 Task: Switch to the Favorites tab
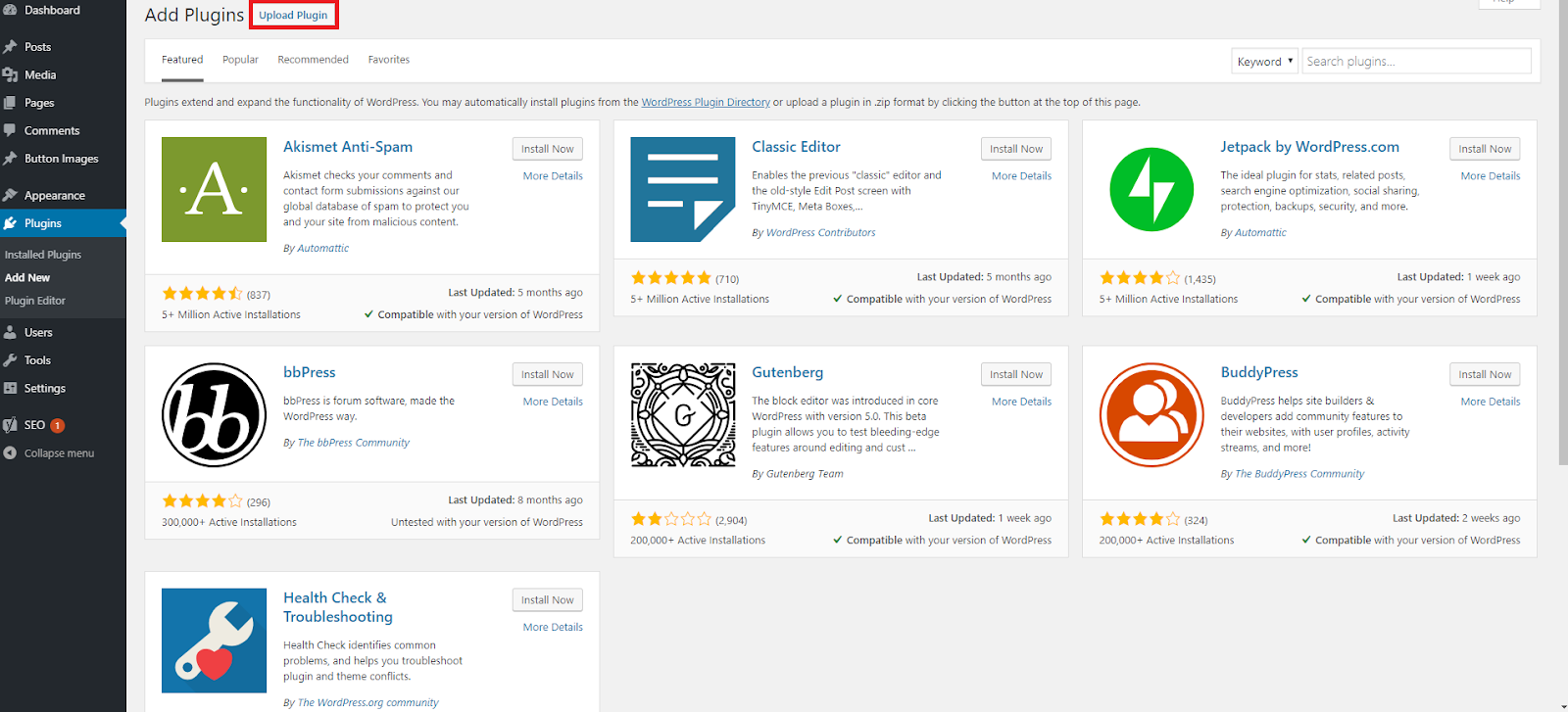(x=389, y=60)
